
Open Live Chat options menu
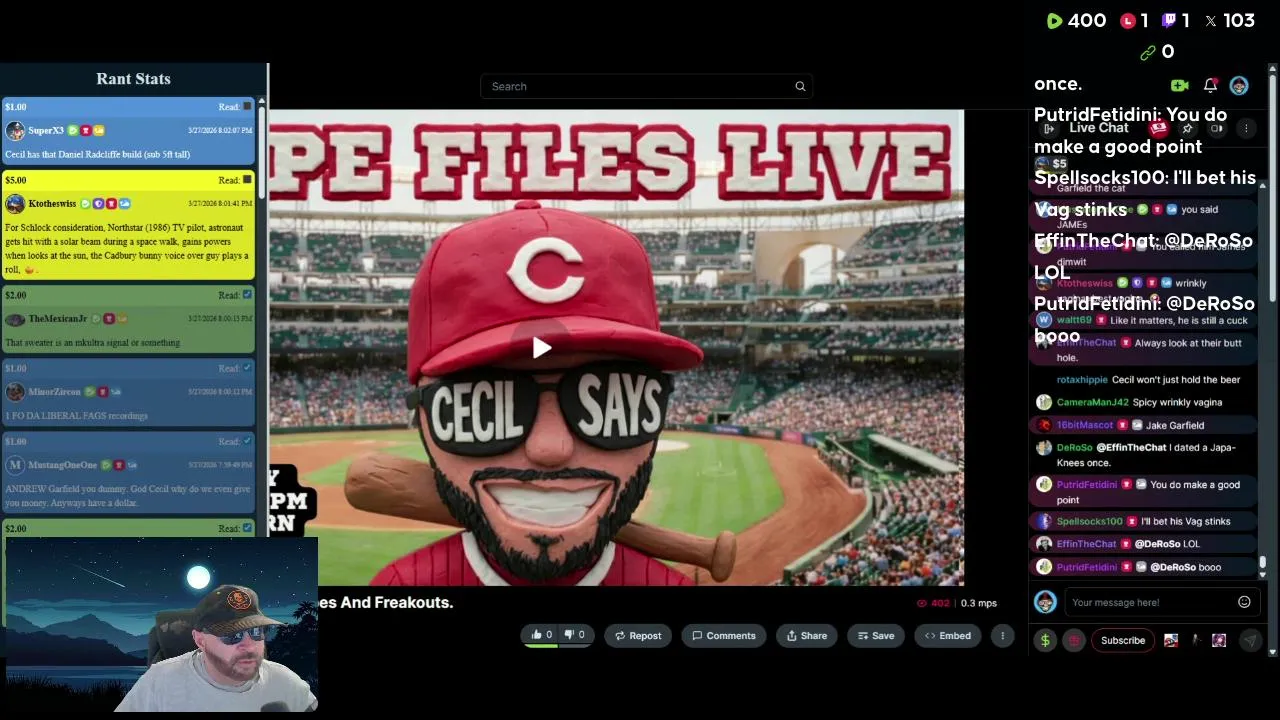coord(1246,128)
